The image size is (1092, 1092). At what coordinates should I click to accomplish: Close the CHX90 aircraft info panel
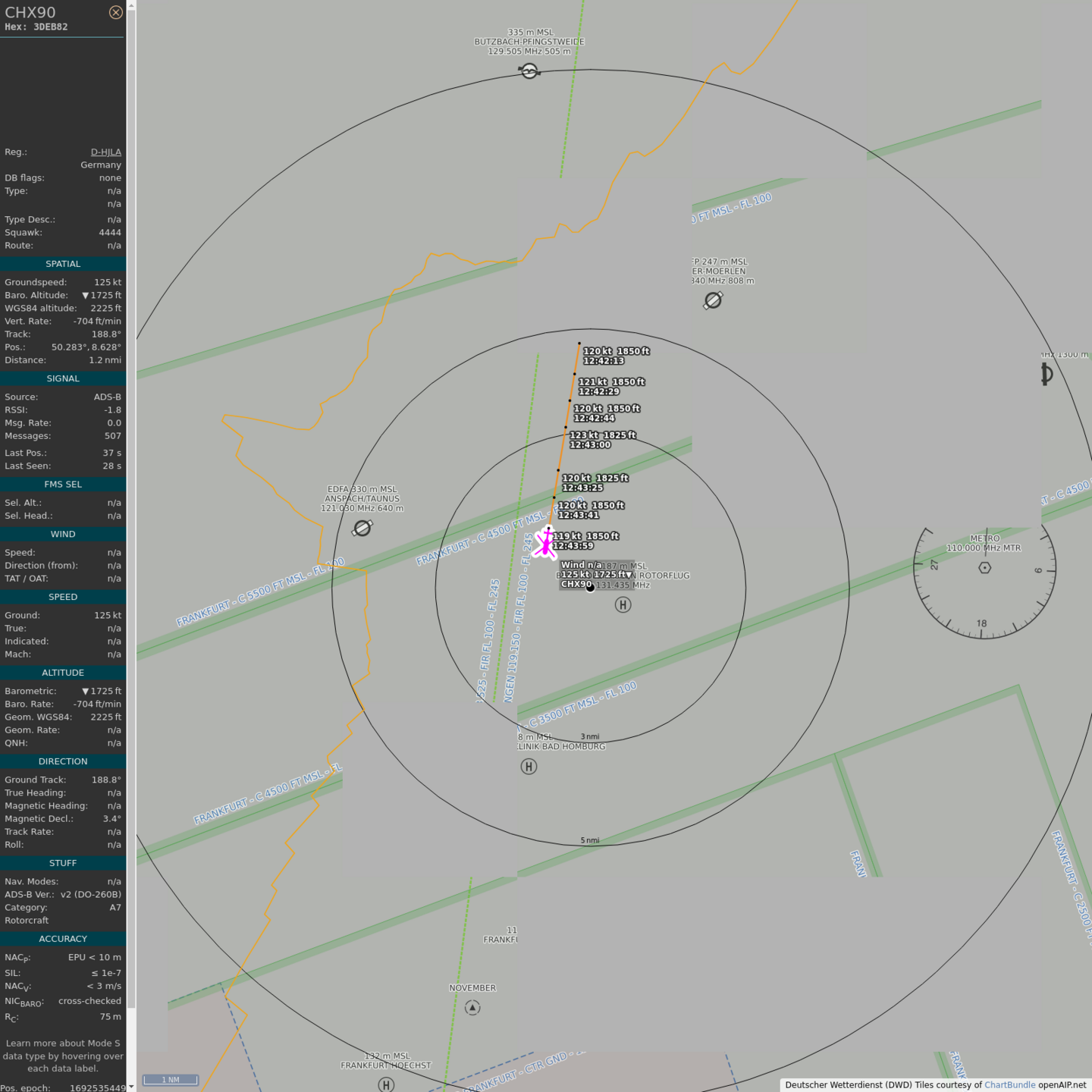click(115, 12)
